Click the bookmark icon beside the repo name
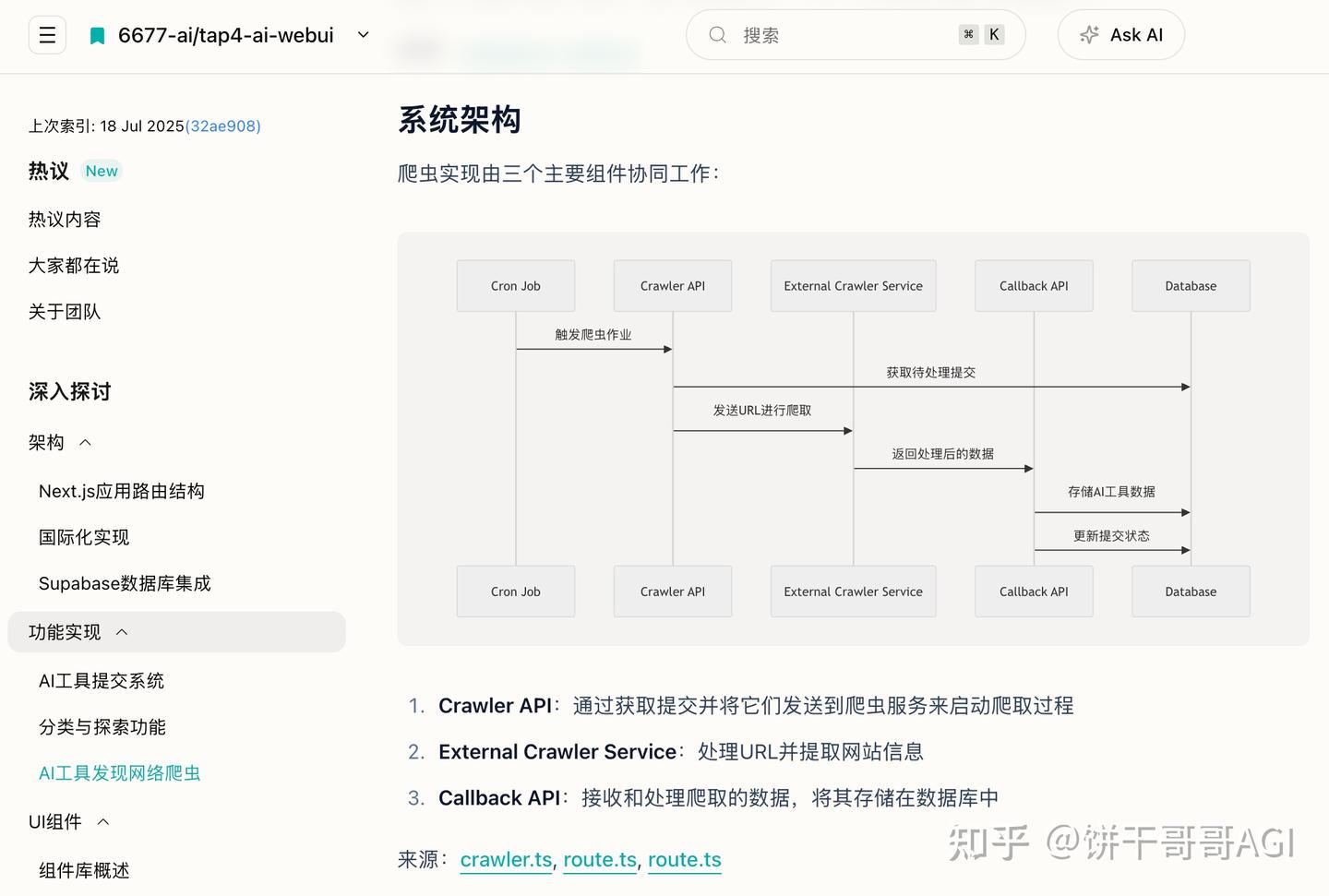Image resolution: width=1329 pixels, height=896 pixels. tap(96, 34)
